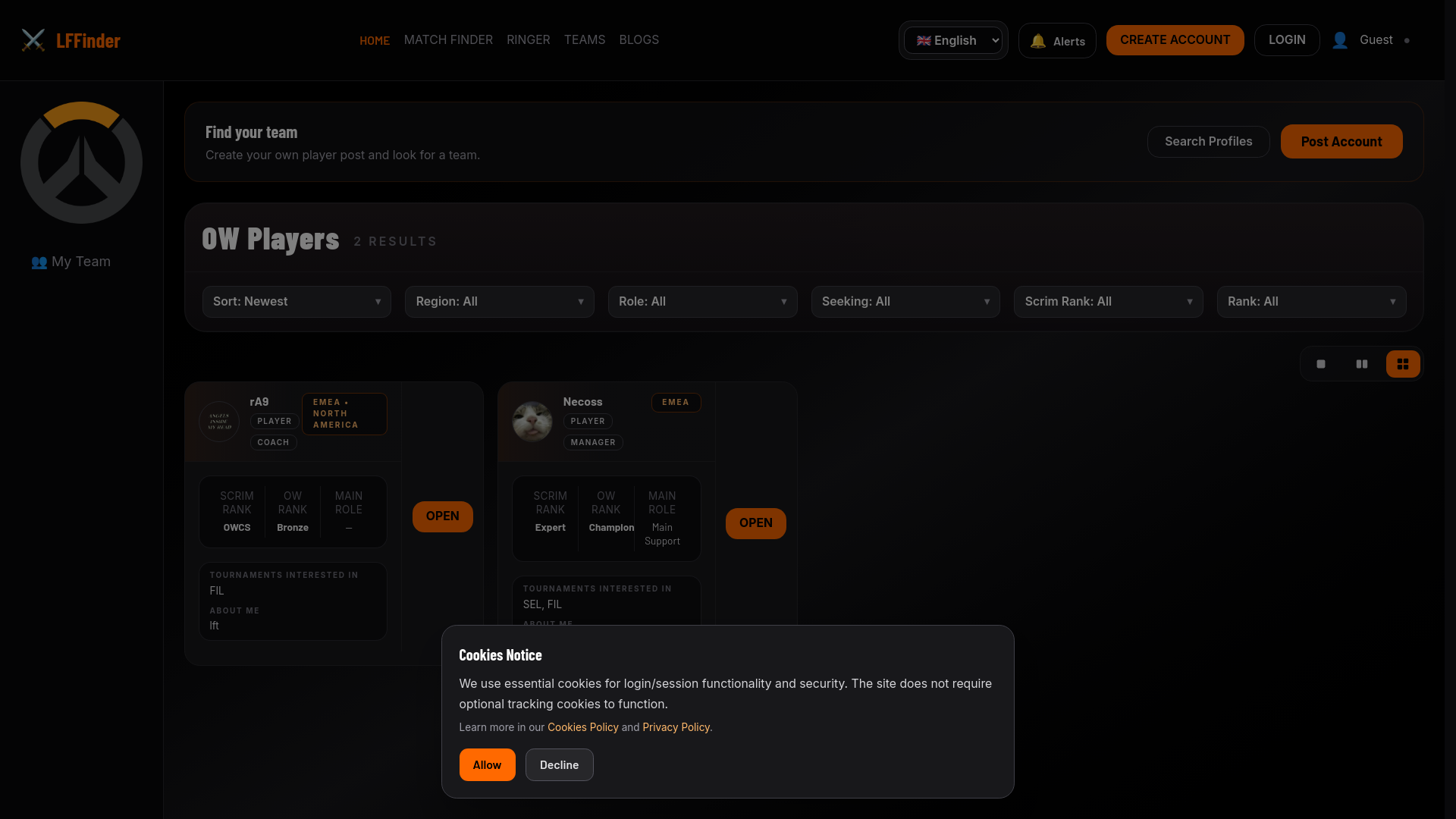Click the bell icon in Alerts
This screenshot has width=1456, height=819.
[1038, 41]
